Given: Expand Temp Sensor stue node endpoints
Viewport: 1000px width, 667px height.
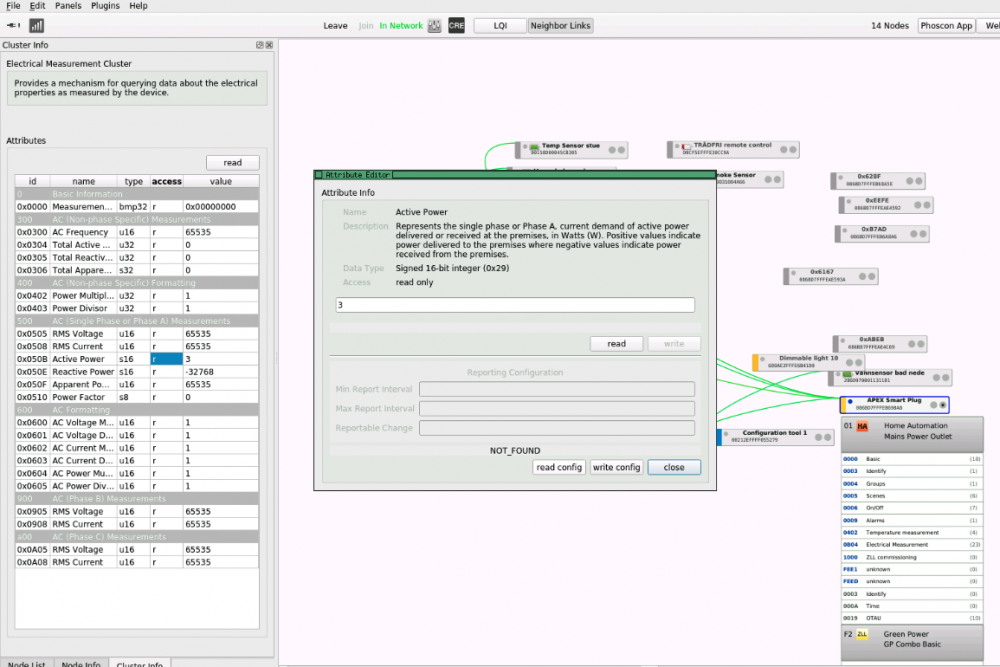Looking at the screenshot, I should pos(622,149).
